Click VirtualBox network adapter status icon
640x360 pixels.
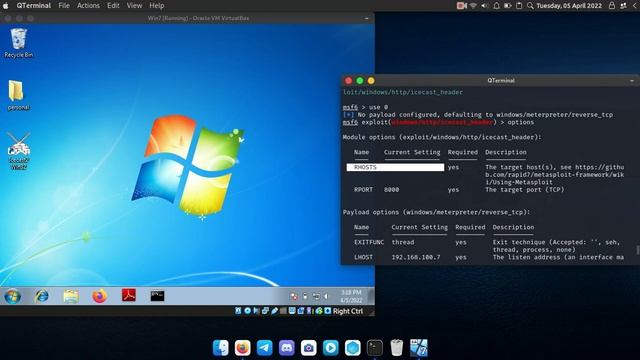pyautogui.click(x=265, y=311)
